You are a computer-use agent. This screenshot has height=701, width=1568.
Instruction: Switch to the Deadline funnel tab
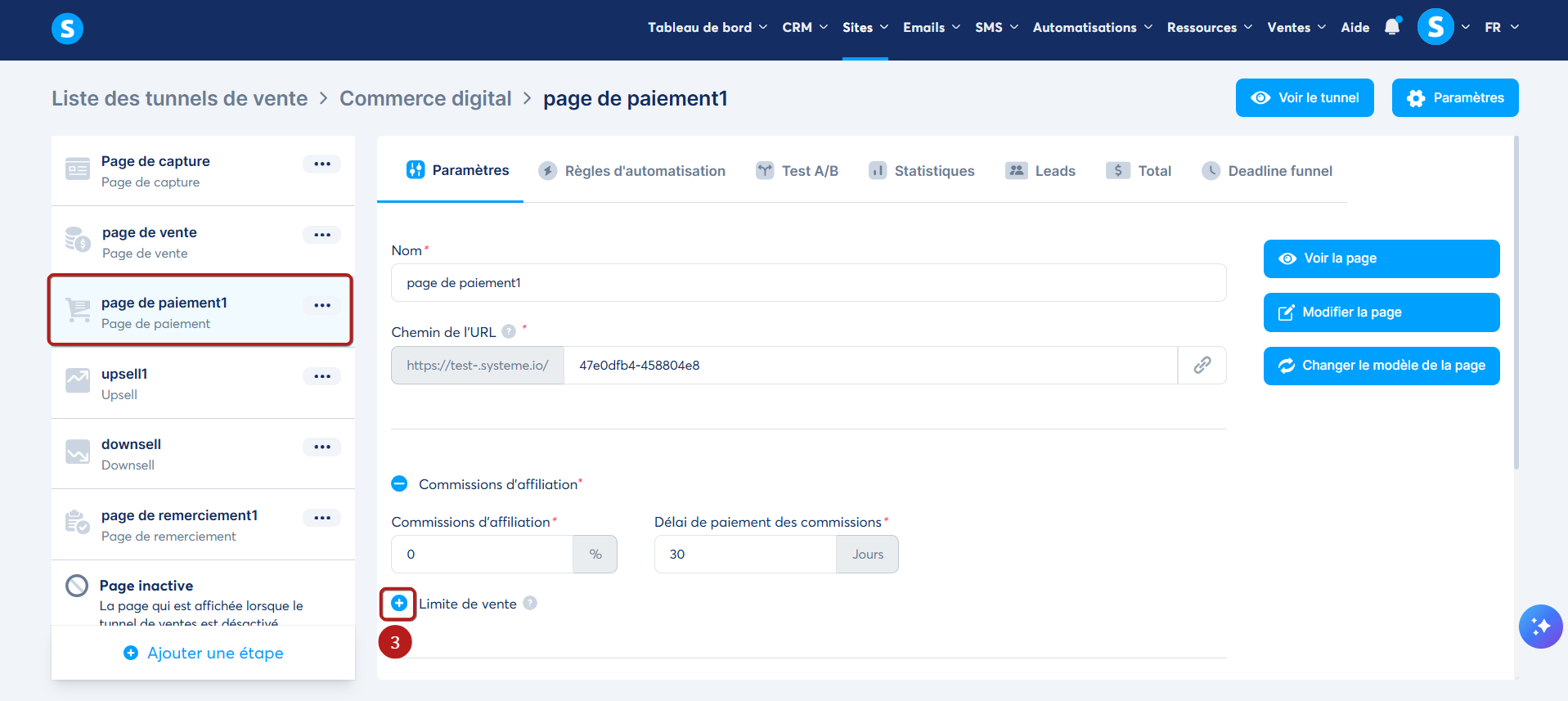point(1266,170)
